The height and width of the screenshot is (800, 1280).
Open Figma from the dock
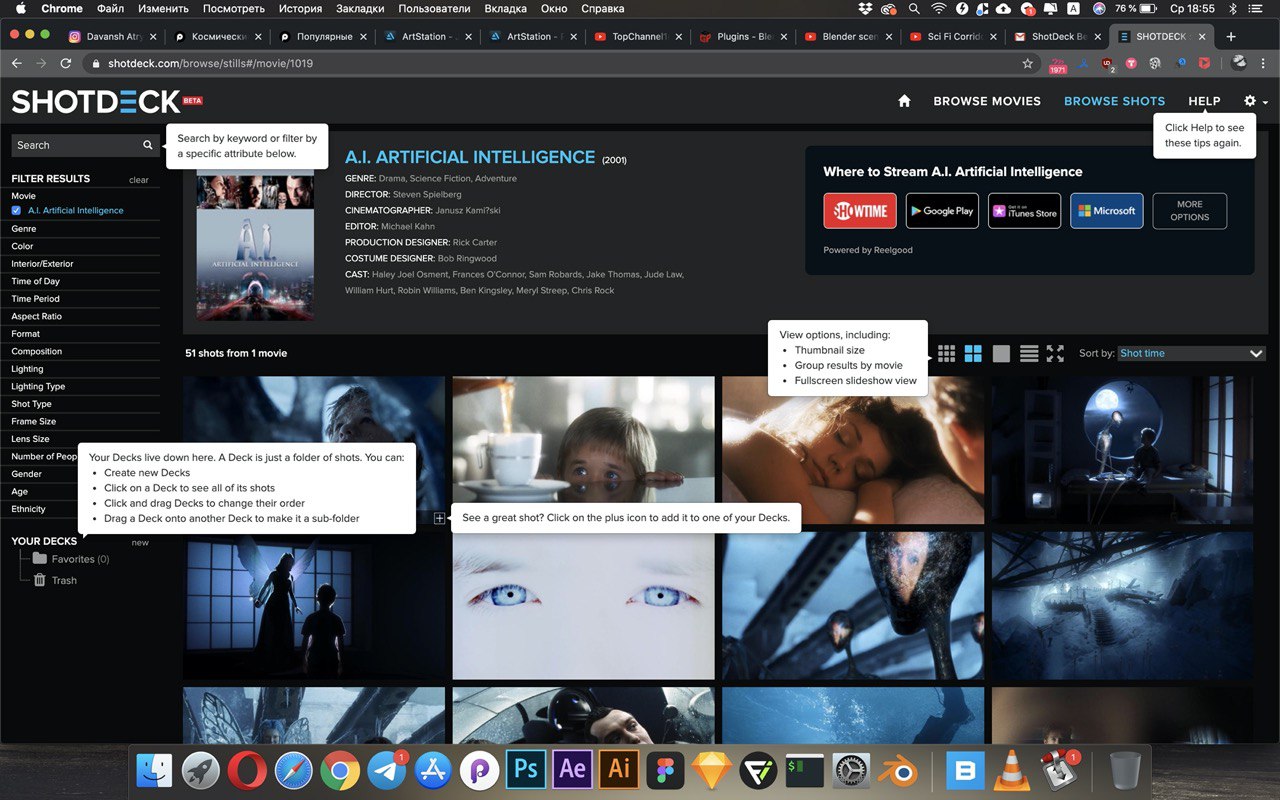[x=665, y=771]
